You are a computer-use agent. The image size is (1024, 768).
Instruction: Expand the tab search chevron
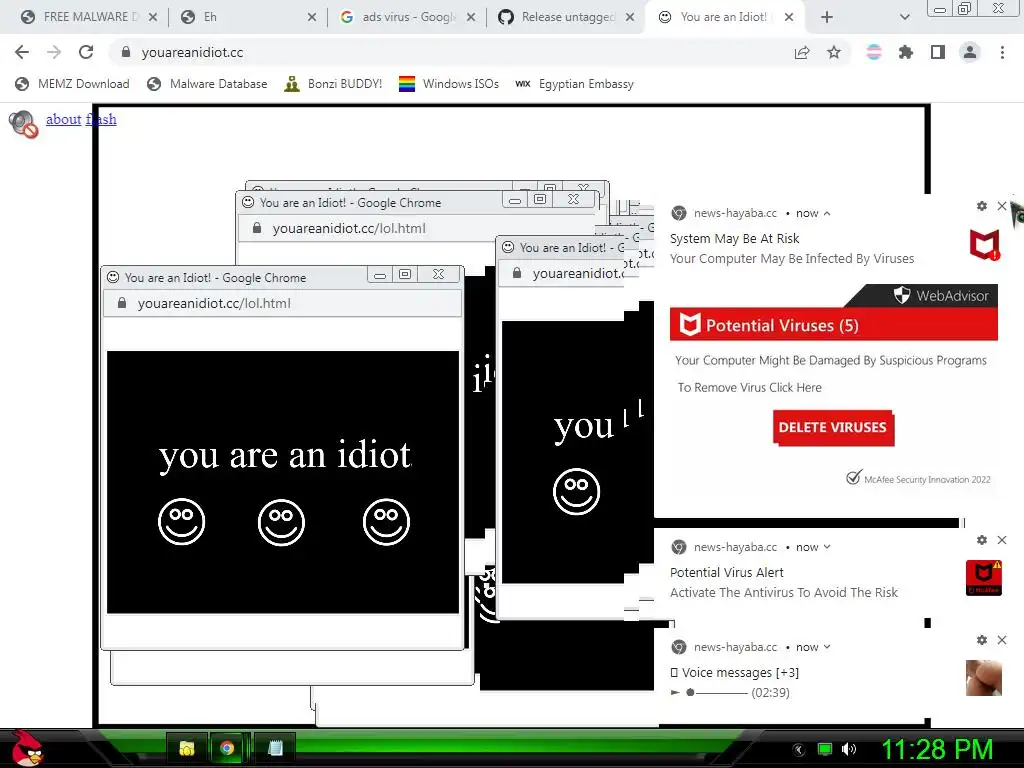coord(904,17)
